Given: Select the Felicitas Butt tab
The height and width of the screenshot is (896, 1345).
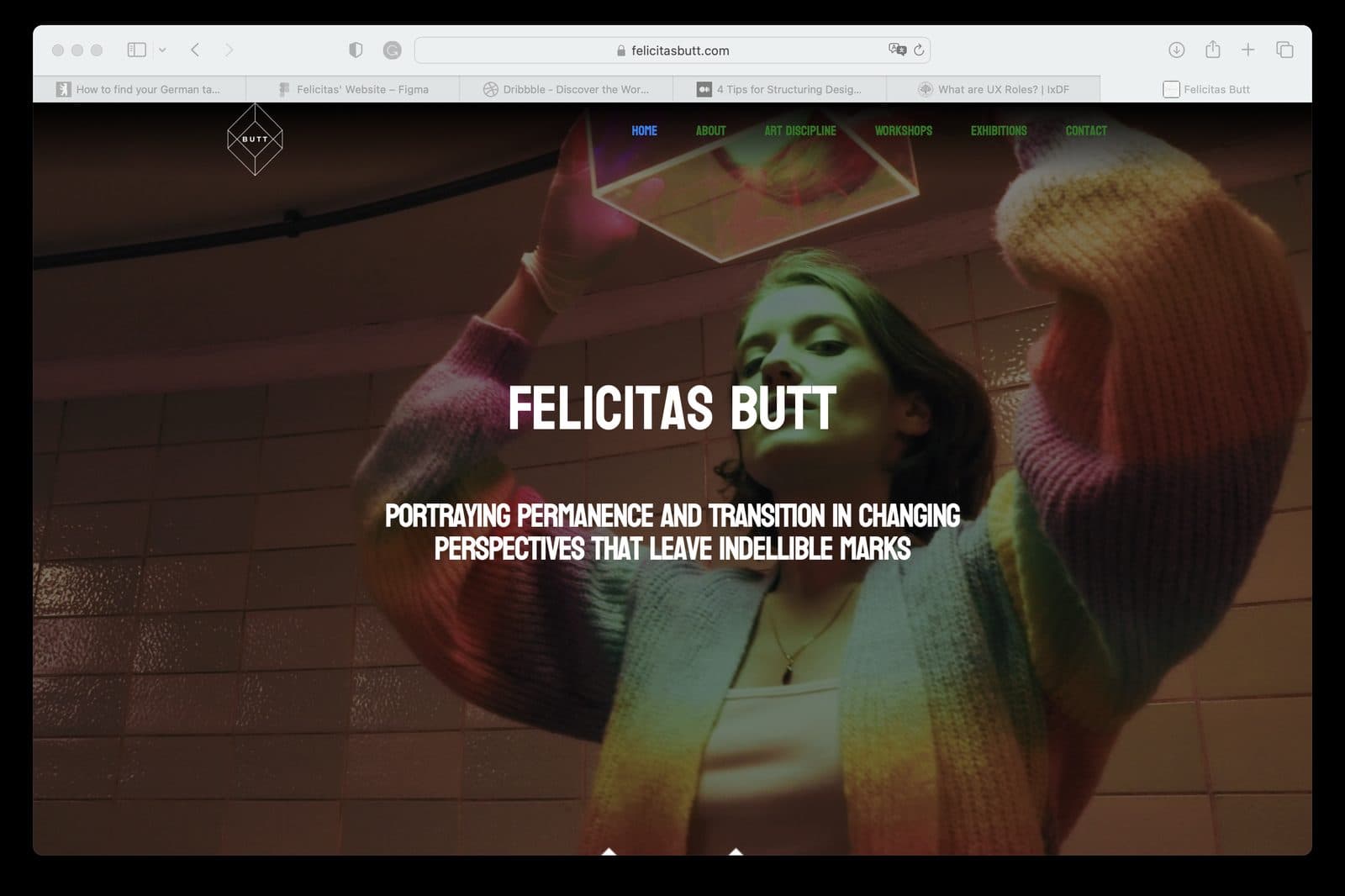Looking at the screenshot, I should point(1206,89).
